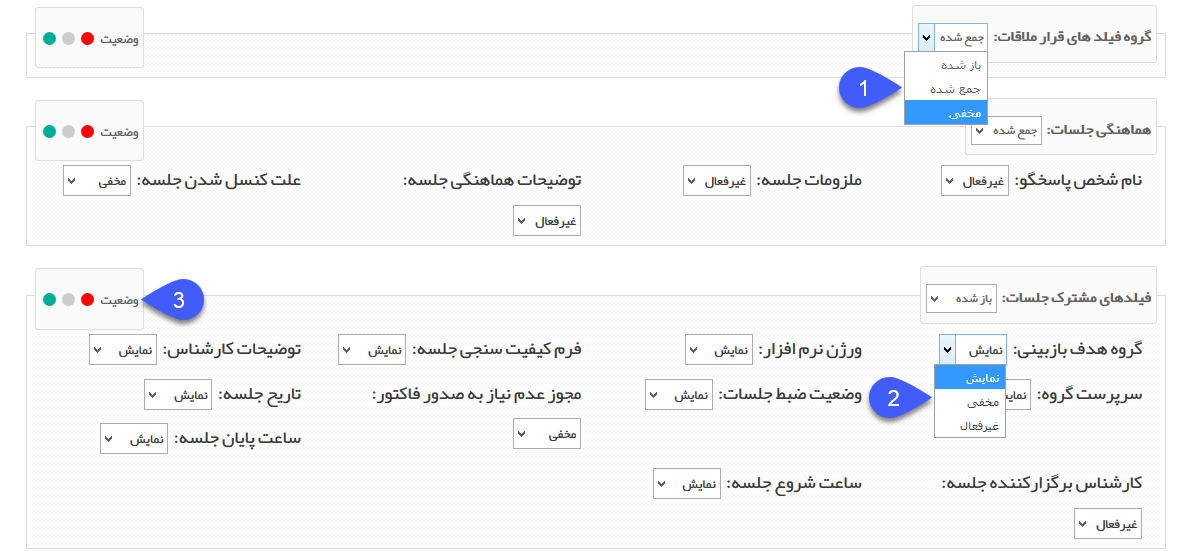Choose the باز شده option in the open list

pos(945,65)
